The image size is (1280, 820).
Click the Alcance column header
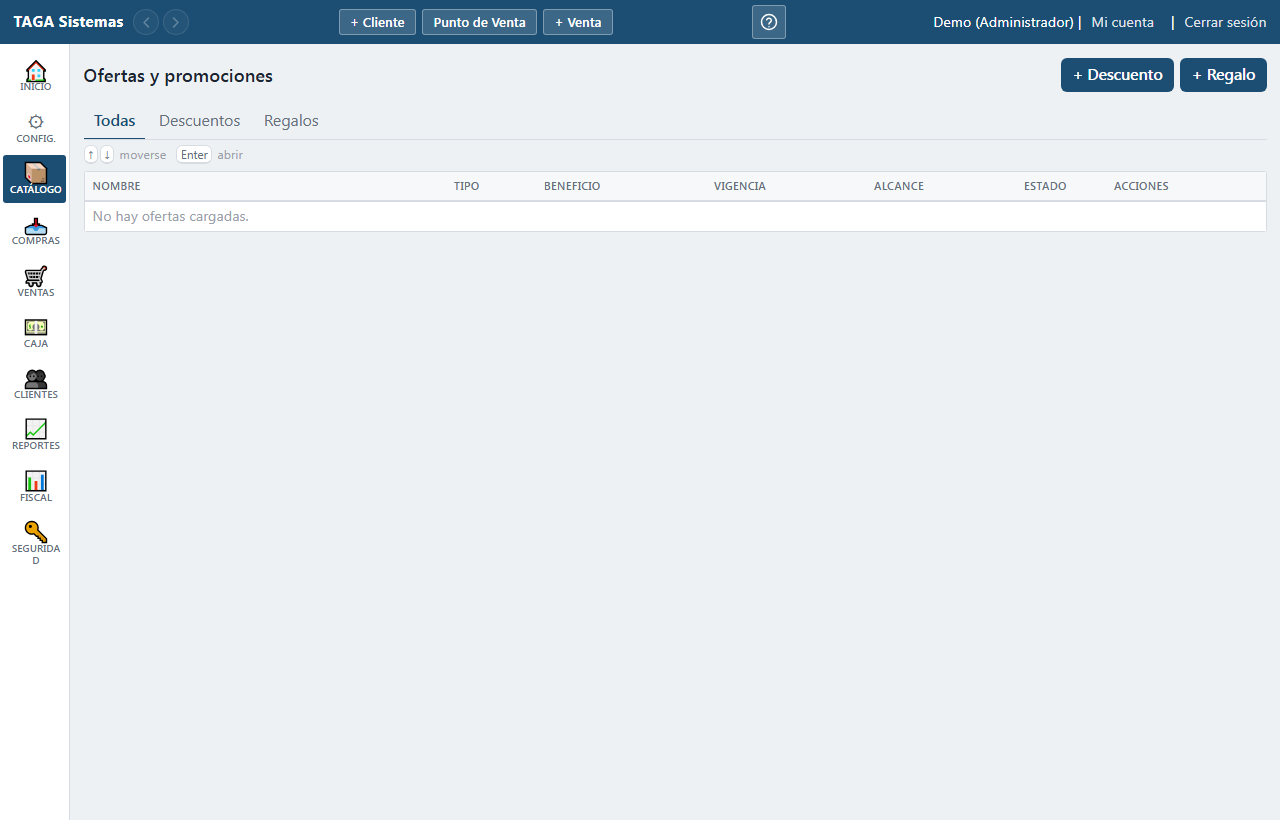[x=899, y=186]
